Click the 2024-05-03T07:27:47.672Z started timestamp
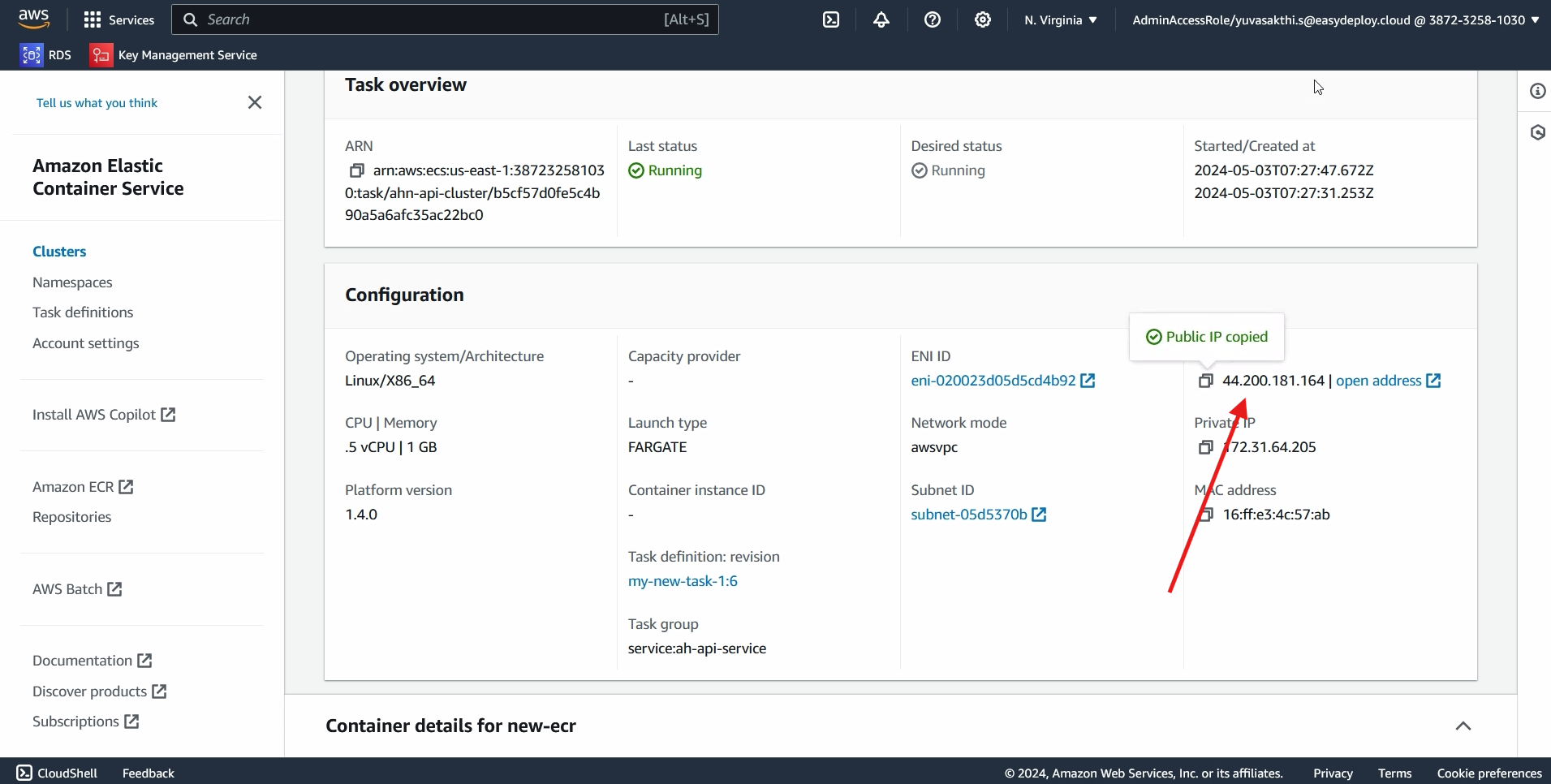1551x784 pixels. (1284, 170)
